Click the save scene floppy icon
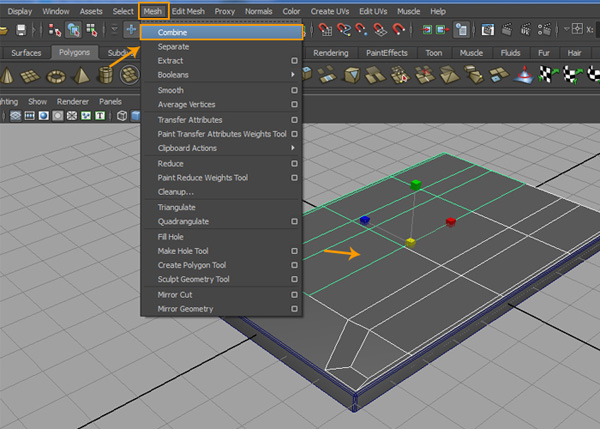This screenshot has height=429, width=600. tap(21, 30)
